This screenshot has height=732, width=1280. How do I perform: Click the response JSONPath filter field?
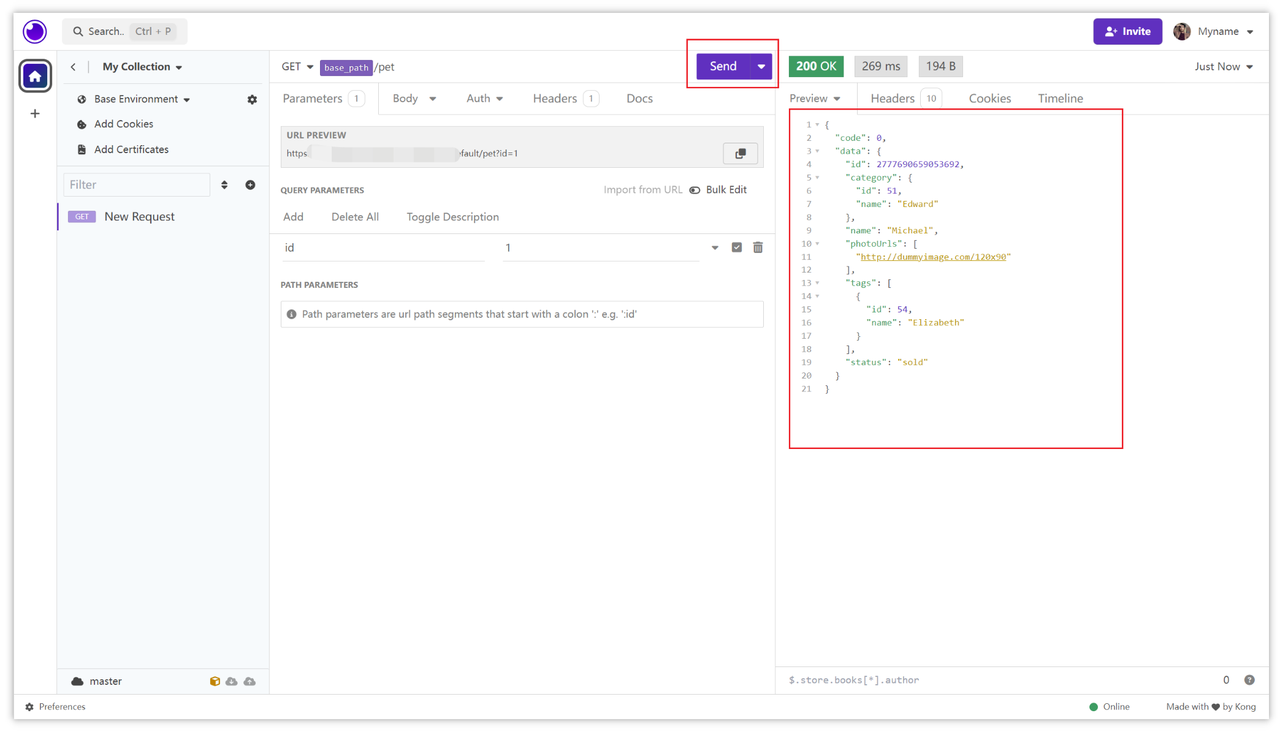tap(1000, 680)
